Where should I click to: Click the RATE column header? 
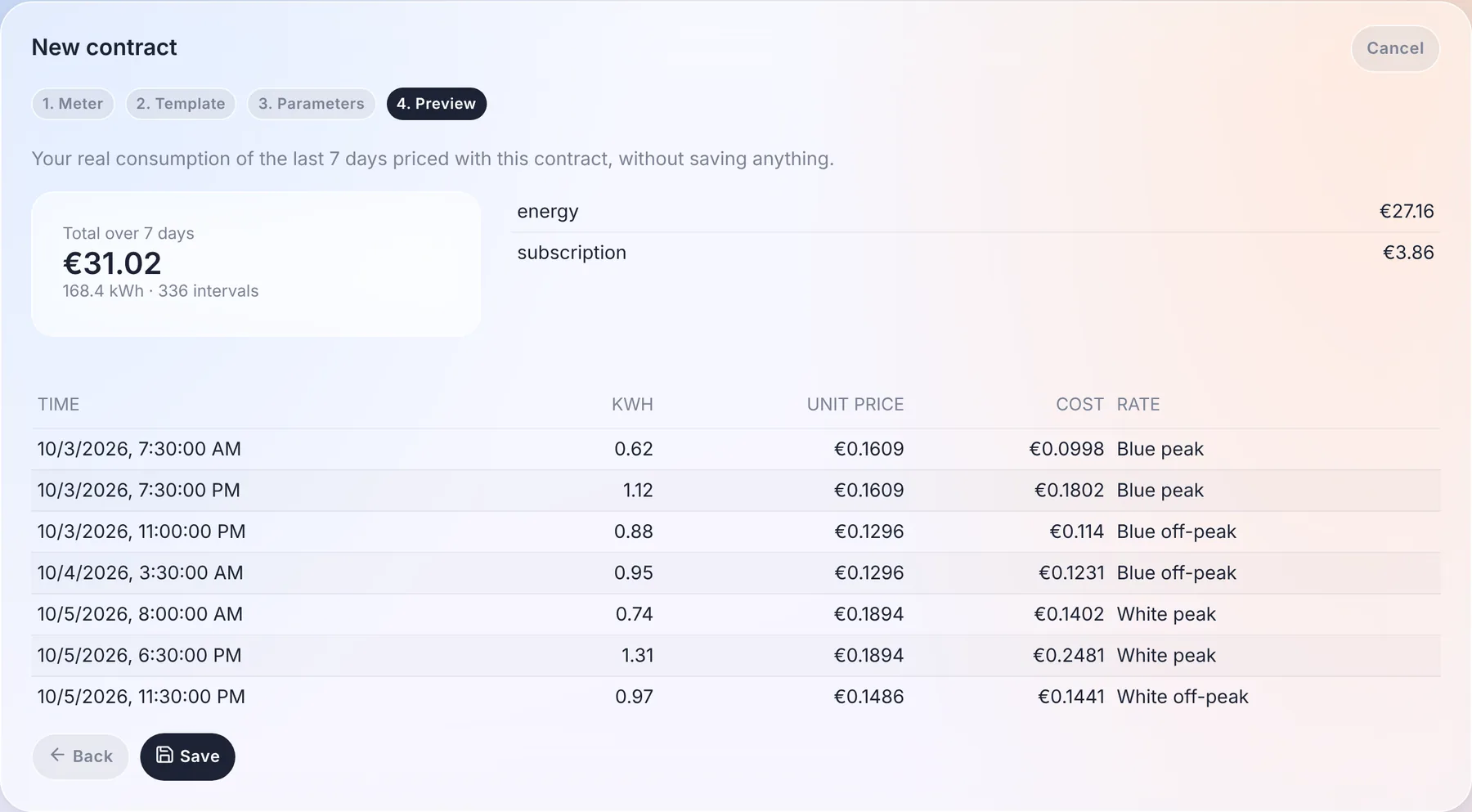tap(1138, 405)
